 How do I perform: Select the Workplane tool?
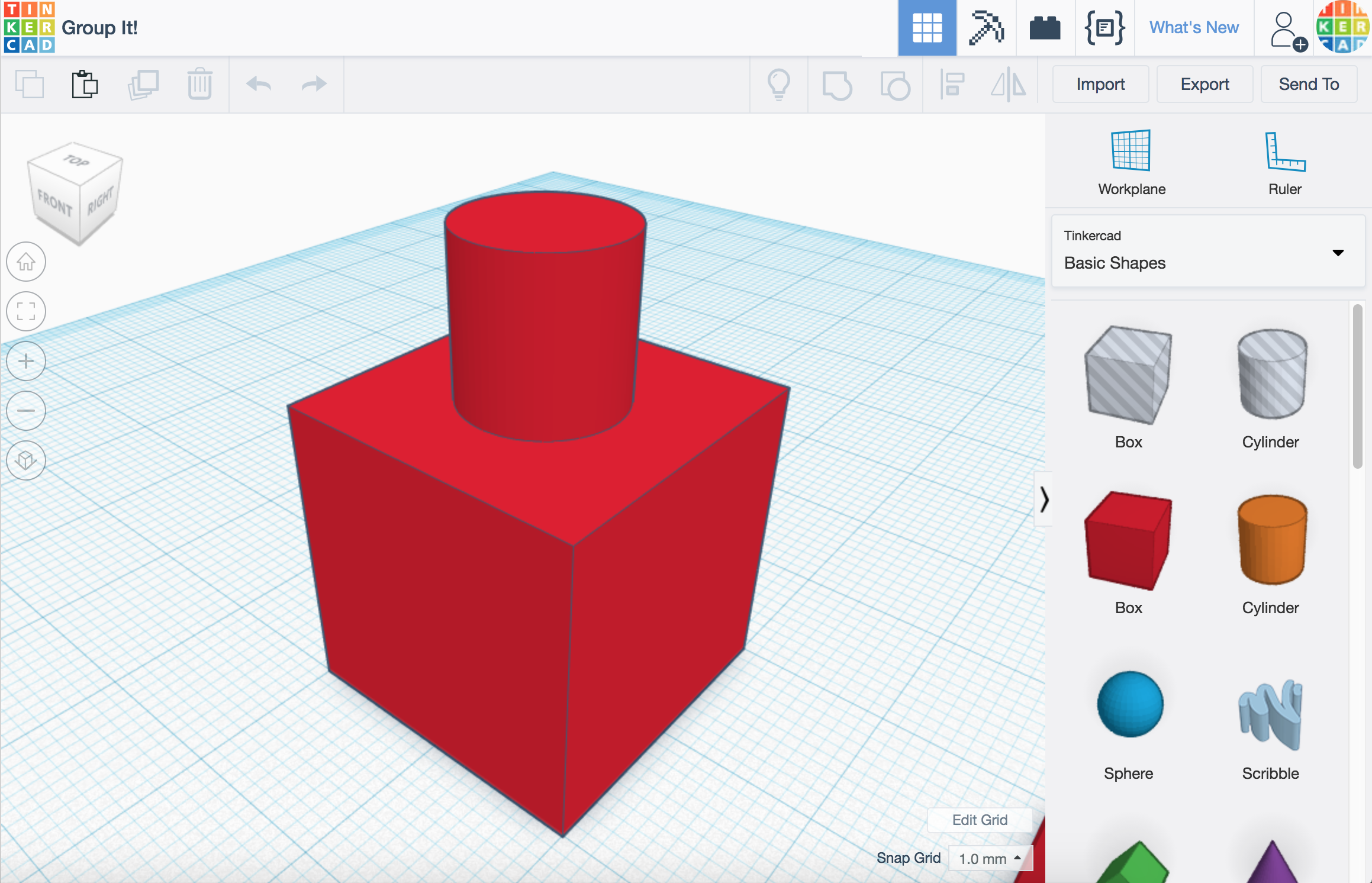click(x=1131, y=162)
